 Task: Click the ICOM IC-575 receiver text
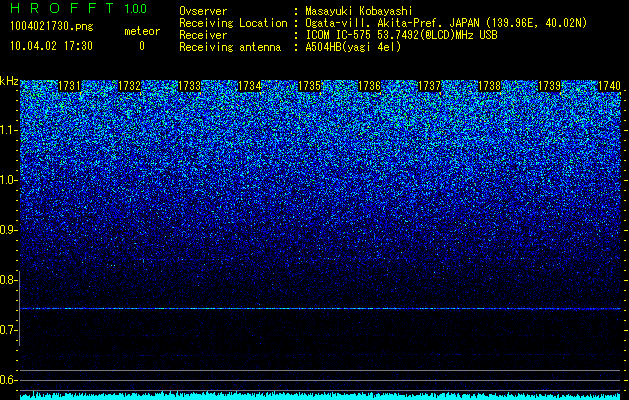401,35
